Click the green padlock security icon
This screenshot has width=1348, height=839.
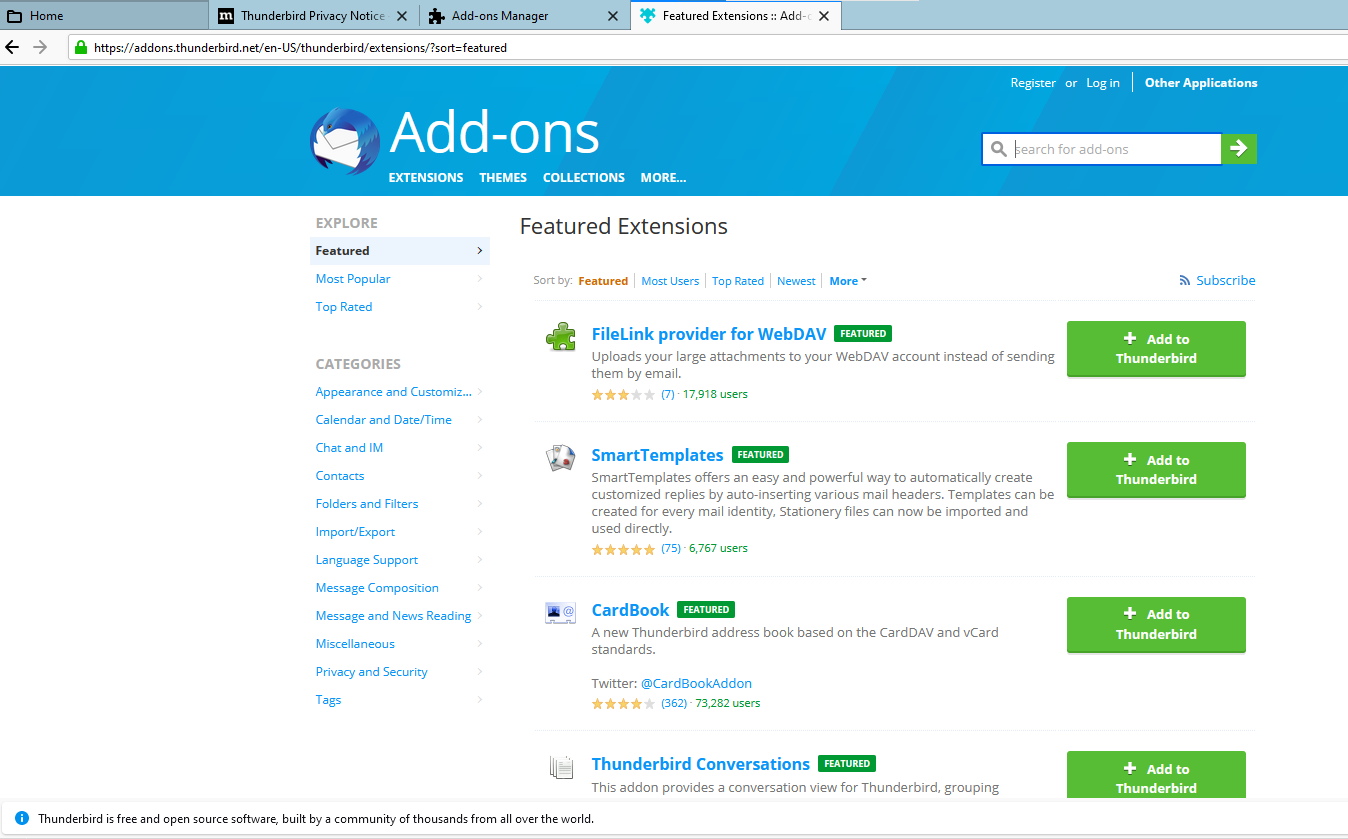point(81,47)
